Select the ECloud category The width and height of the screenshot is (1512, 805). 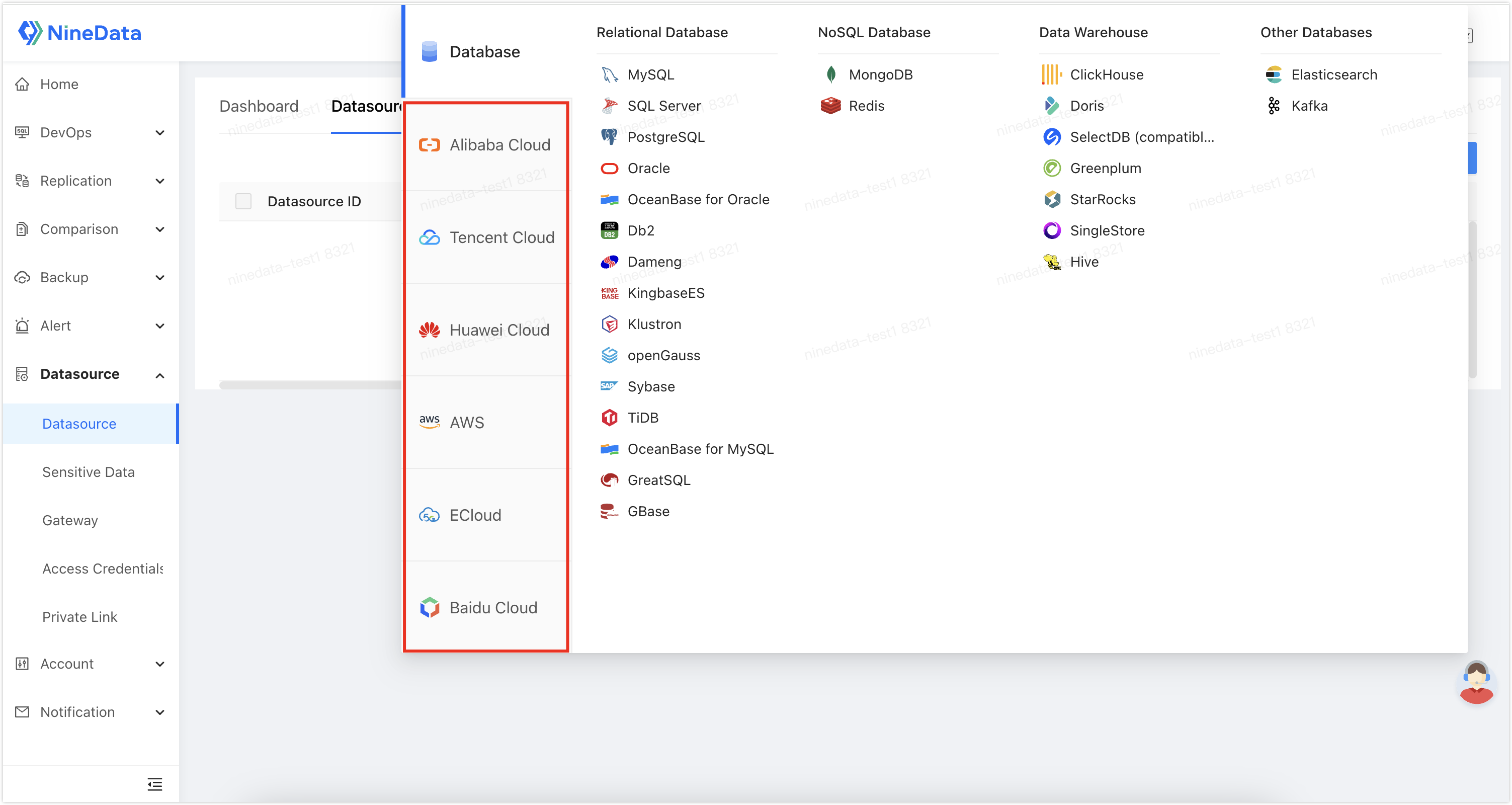click(487, 515)
